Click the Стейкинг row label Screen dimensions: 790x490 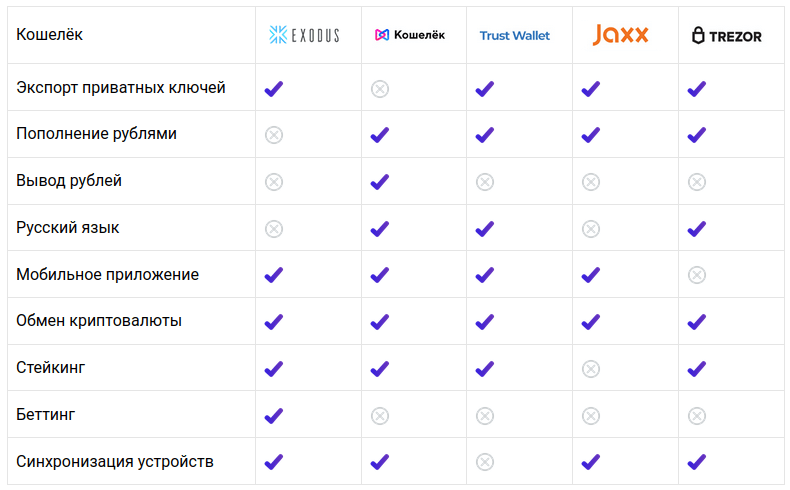[x=51, y=368]
